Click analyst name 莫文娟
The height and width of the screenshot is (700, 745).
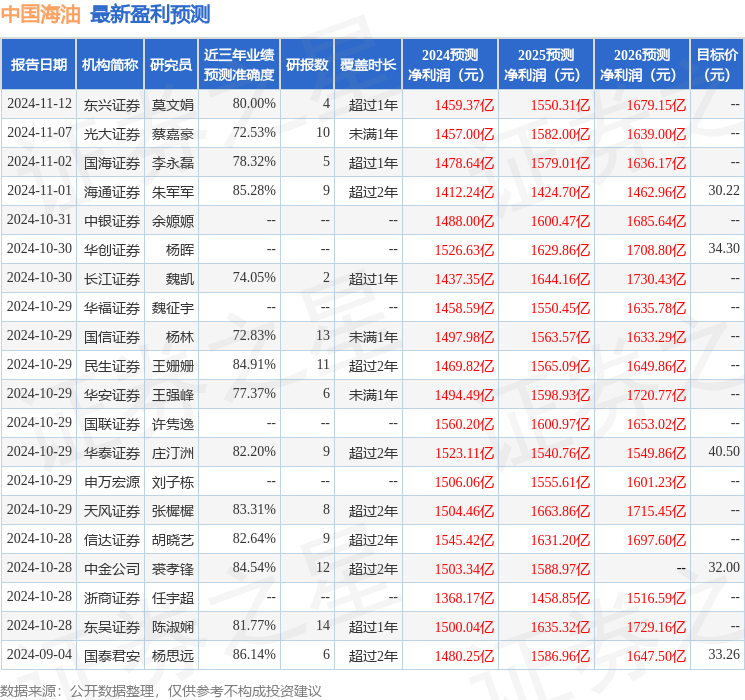(x=172, y=105)
